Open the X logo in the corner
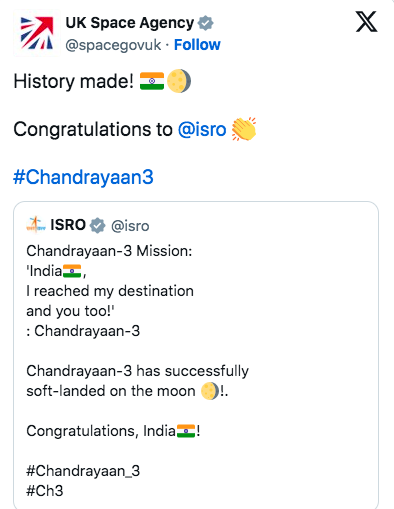Viewport: 394px width, 509px height. 366,21
